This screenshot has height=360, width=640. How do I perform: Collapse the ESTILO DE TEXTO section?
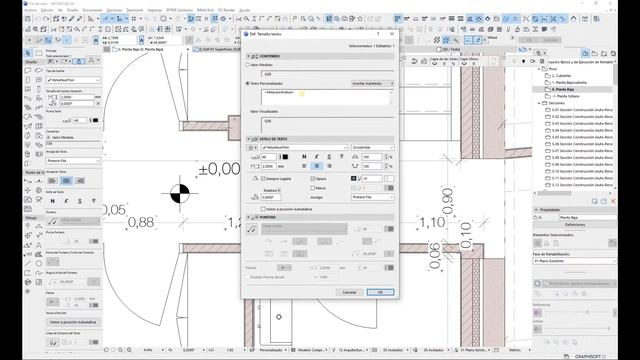click(248, 139)
